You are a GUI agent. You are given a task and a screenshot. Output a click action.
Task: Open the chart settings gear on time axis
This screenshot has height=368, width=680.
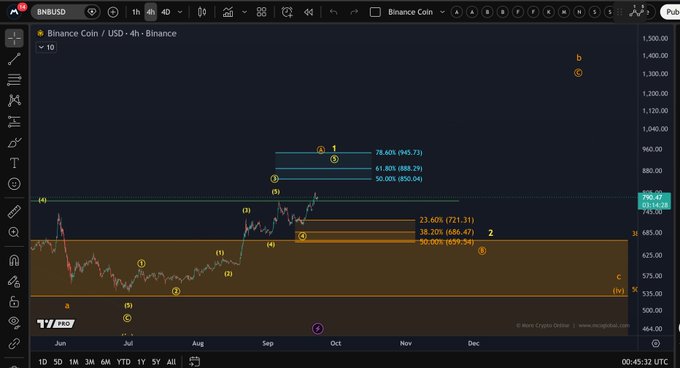tap(656, 343)
